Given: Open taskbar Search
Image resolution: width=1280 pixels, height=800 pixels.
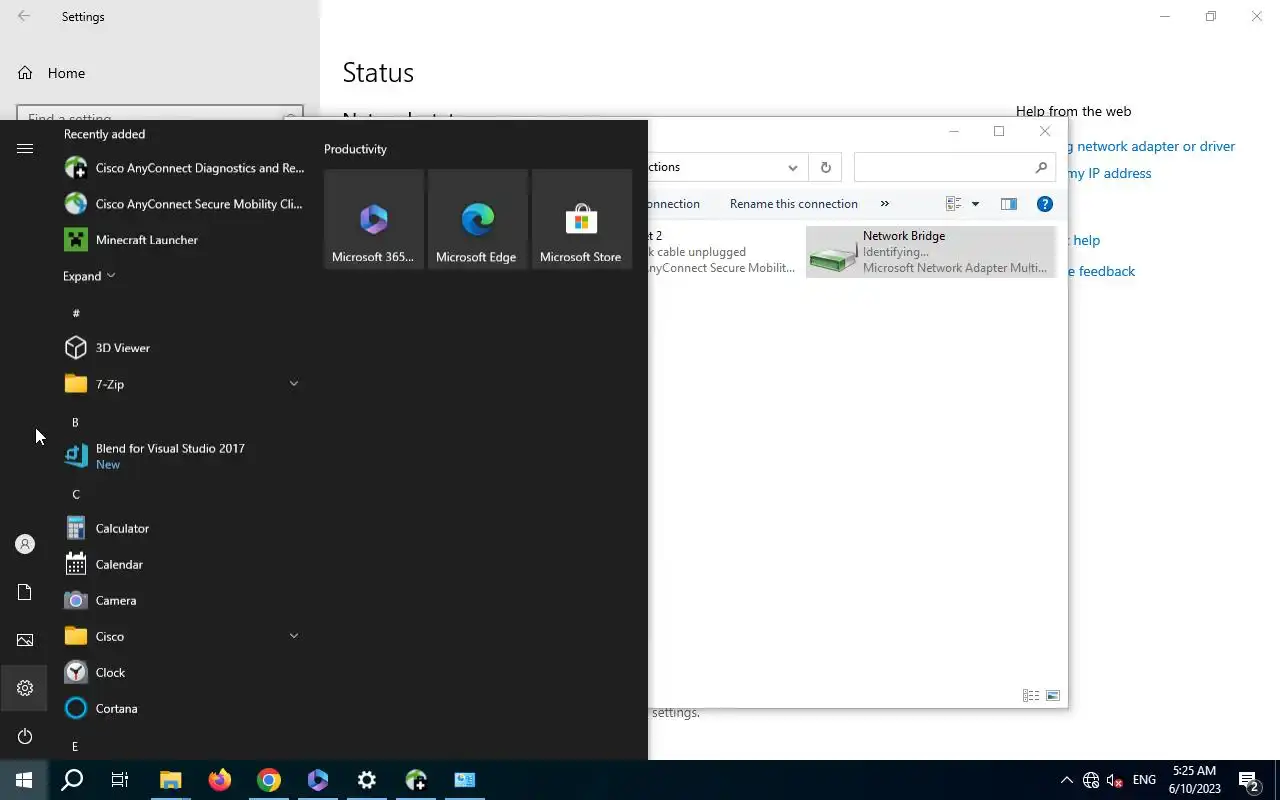Looking at the screenshot, I should pyautogui.click(x=72, y=780).
